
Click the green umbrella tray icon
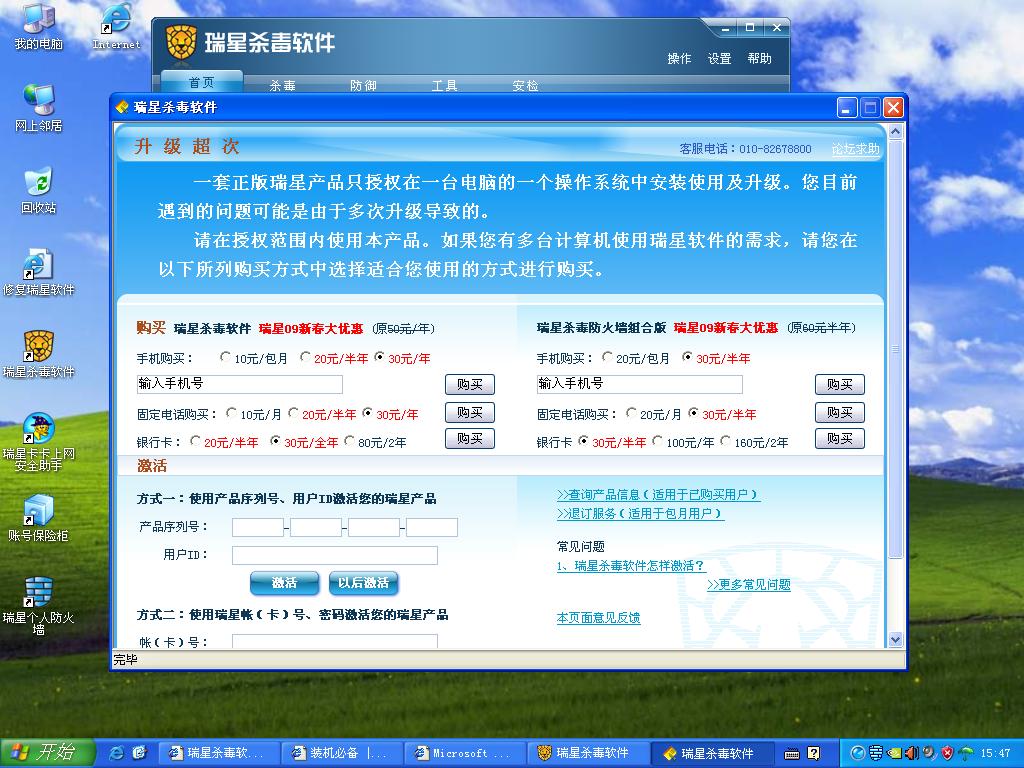point(965,753)
